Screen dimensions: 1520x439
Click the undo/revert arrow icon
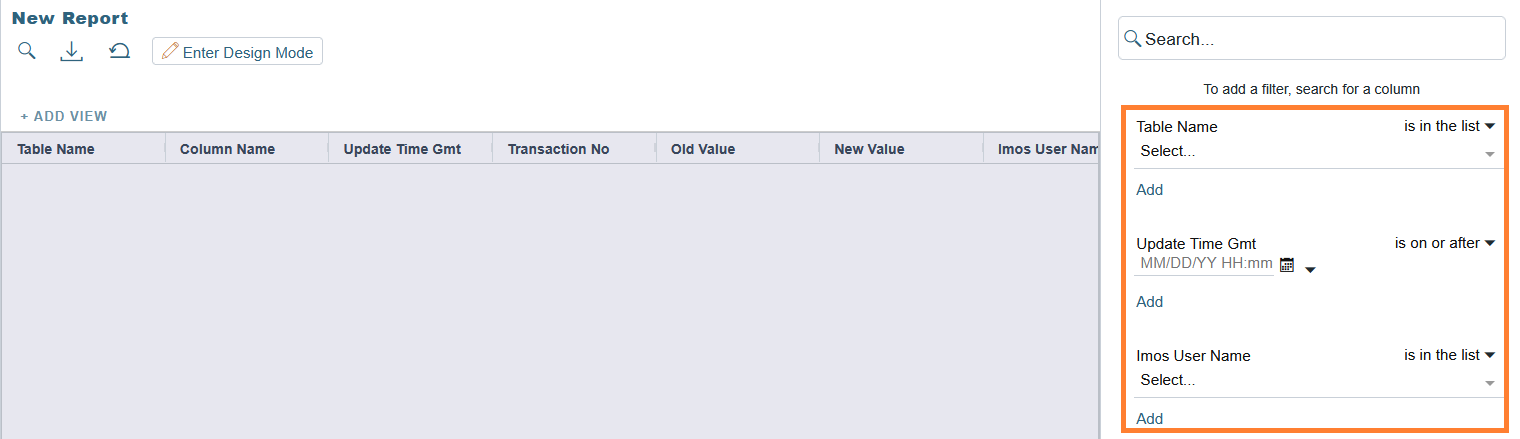point(120,51)
